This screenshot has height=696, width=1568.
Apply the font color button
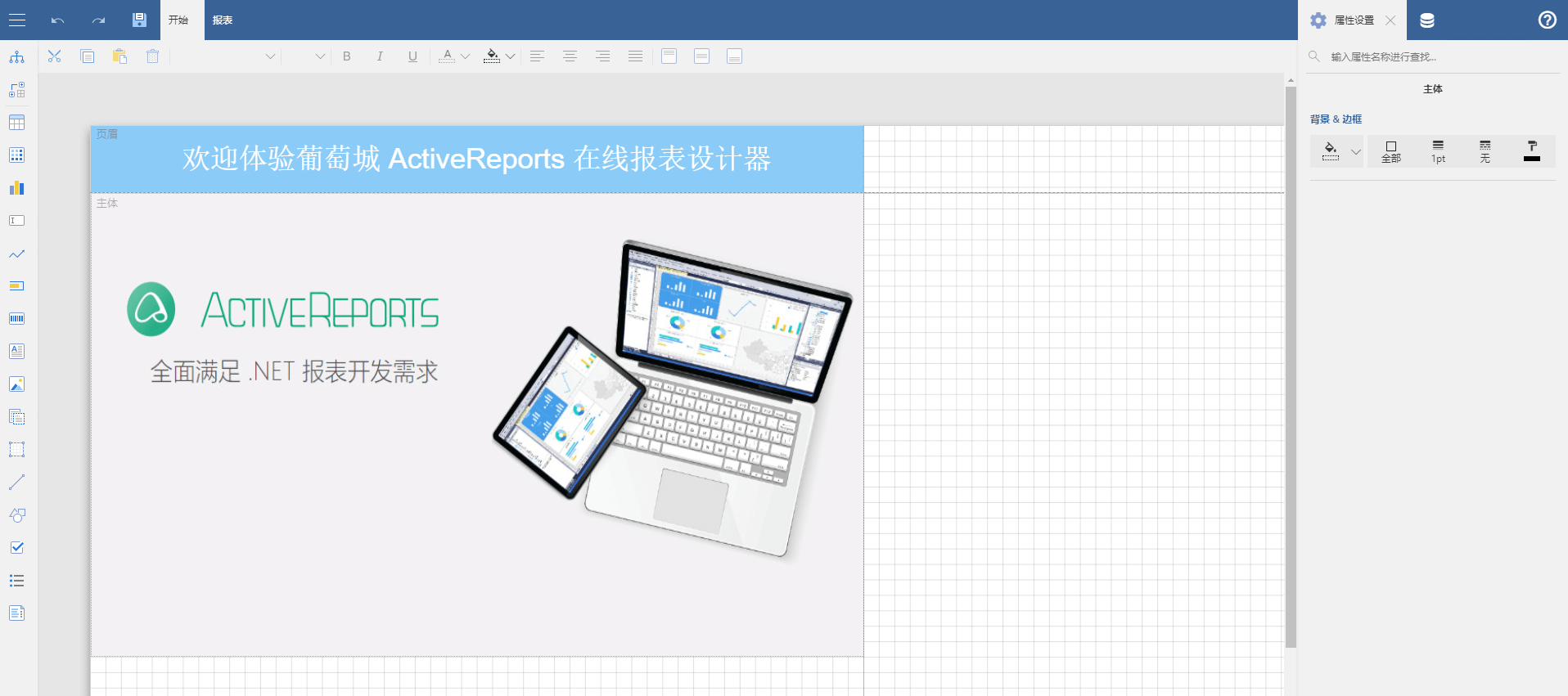[x=447, y=56]
